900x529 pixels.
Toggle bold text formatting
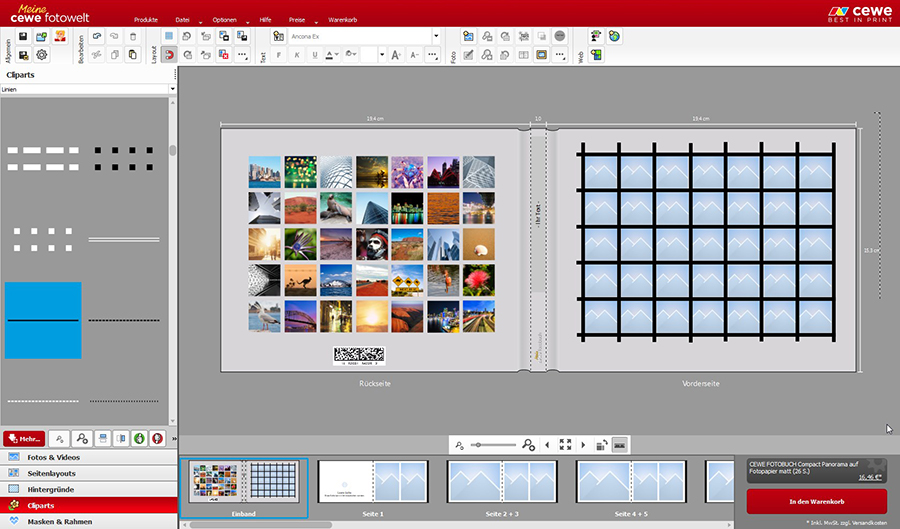coord(279,55)
